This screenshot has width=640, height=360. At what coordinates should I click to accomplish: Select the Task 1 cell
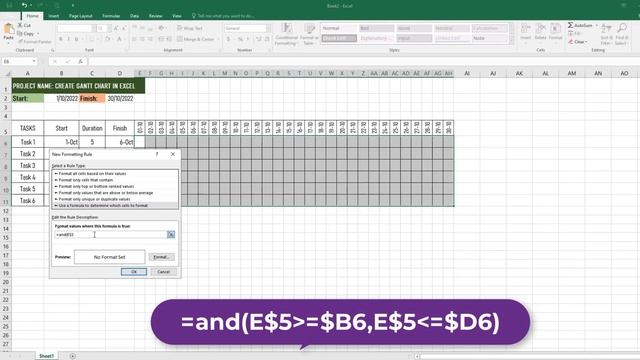tap(28, 142)
